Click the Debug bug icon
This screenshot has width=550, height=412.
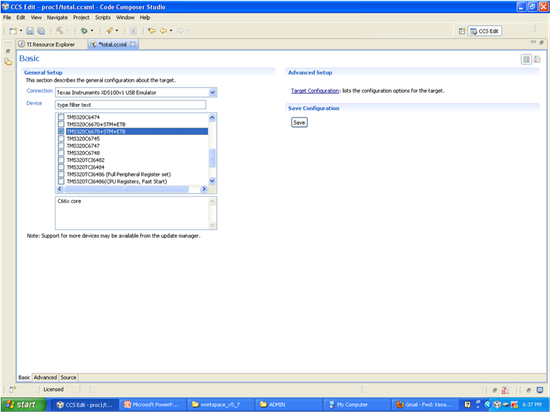click(84, 31)
